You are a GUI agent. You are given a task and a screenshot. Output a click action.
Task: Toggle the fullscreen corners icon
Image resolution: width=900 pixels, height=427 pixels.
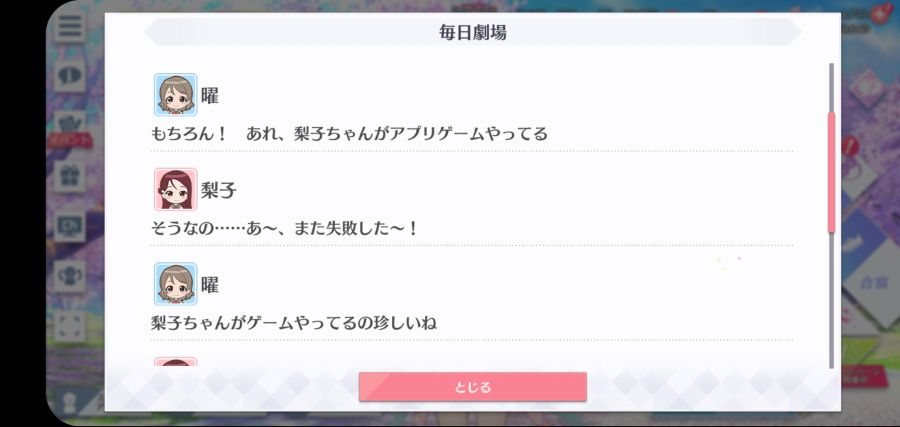click(x=69, y=325)
